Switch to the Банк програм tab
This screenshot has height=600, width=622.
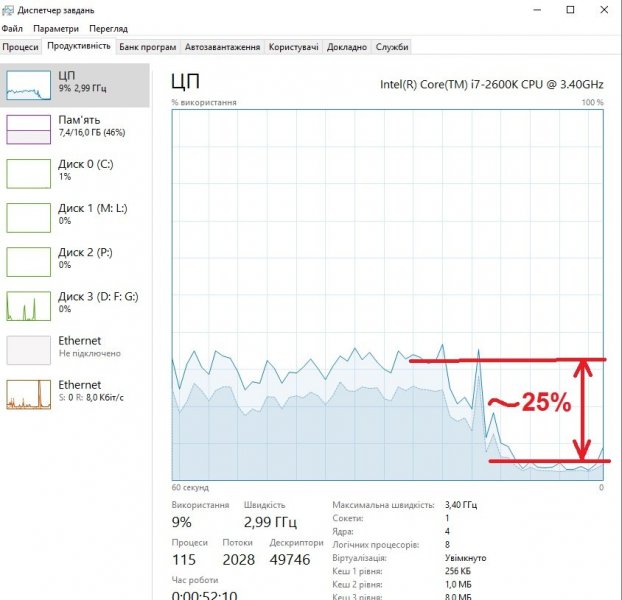tap(147, 47)
